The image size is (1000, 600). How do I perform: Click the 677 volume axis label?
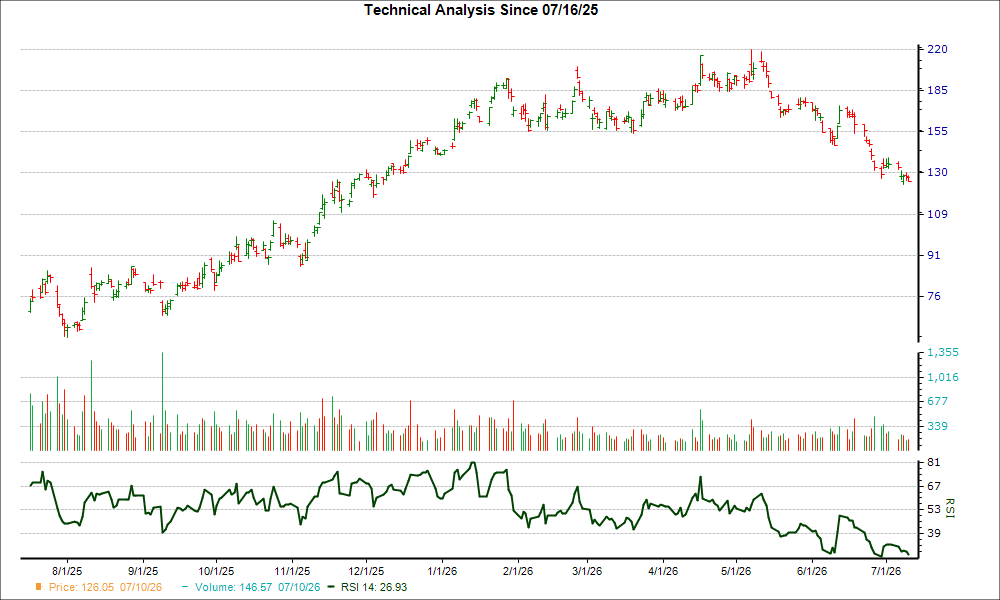(x=937, y=401)
